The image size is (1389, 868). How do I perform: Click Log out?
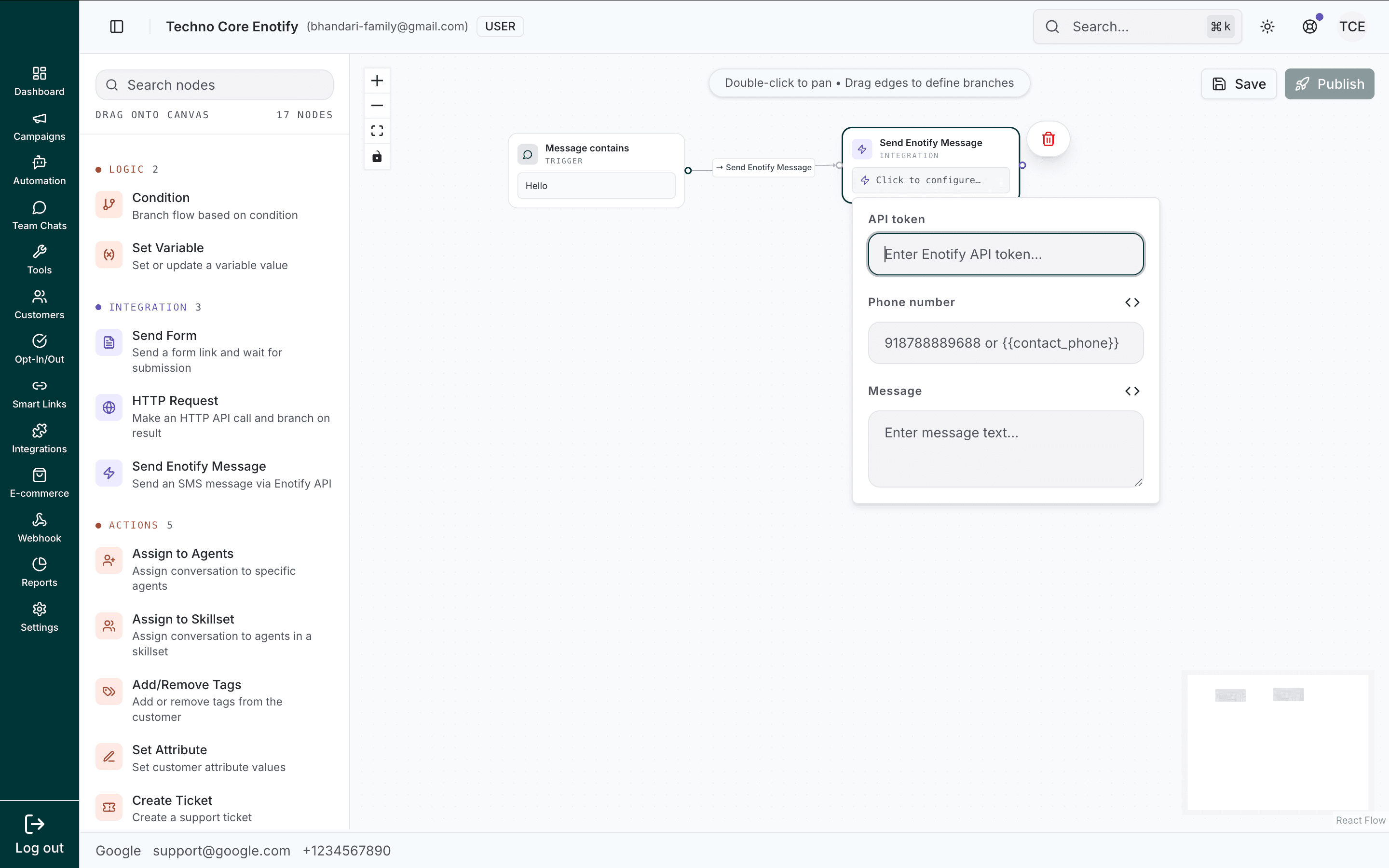pos(39,834)
